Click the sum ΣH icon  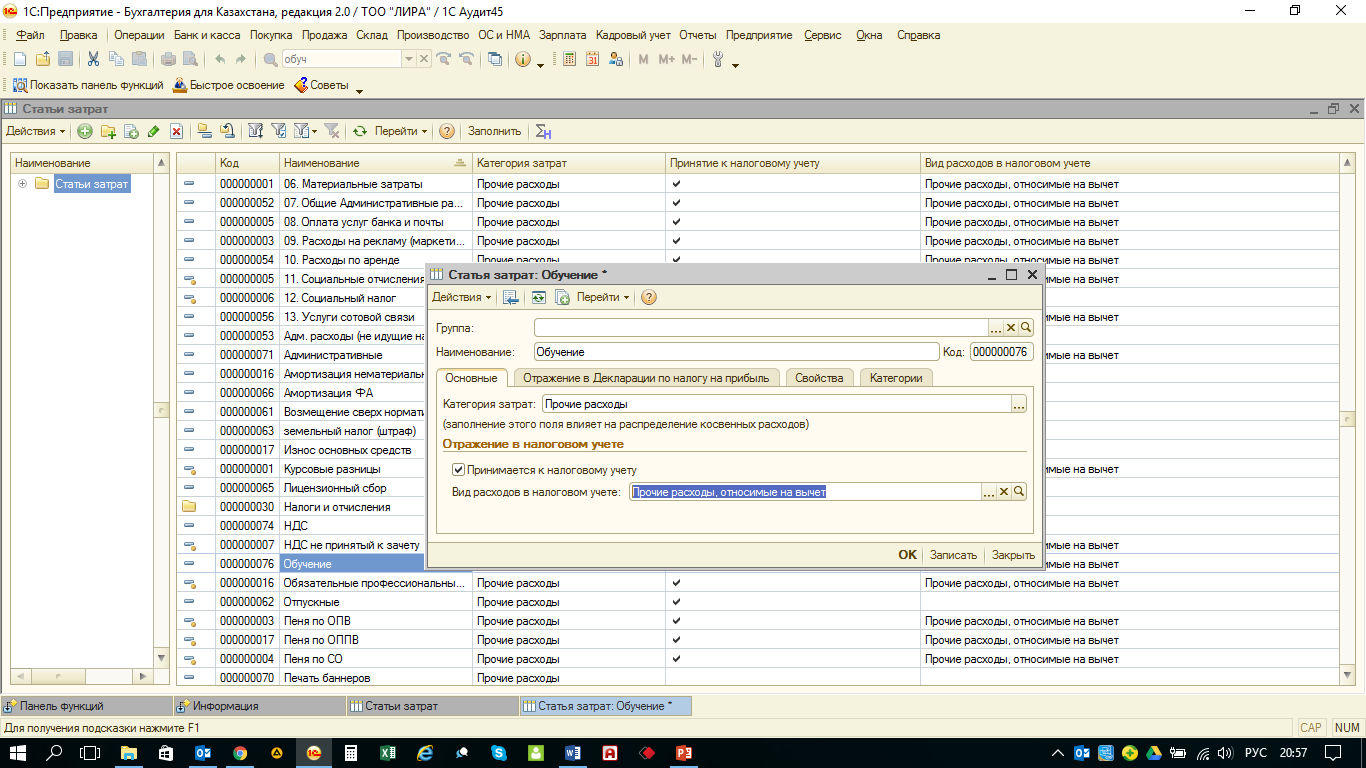coord(544,131)
